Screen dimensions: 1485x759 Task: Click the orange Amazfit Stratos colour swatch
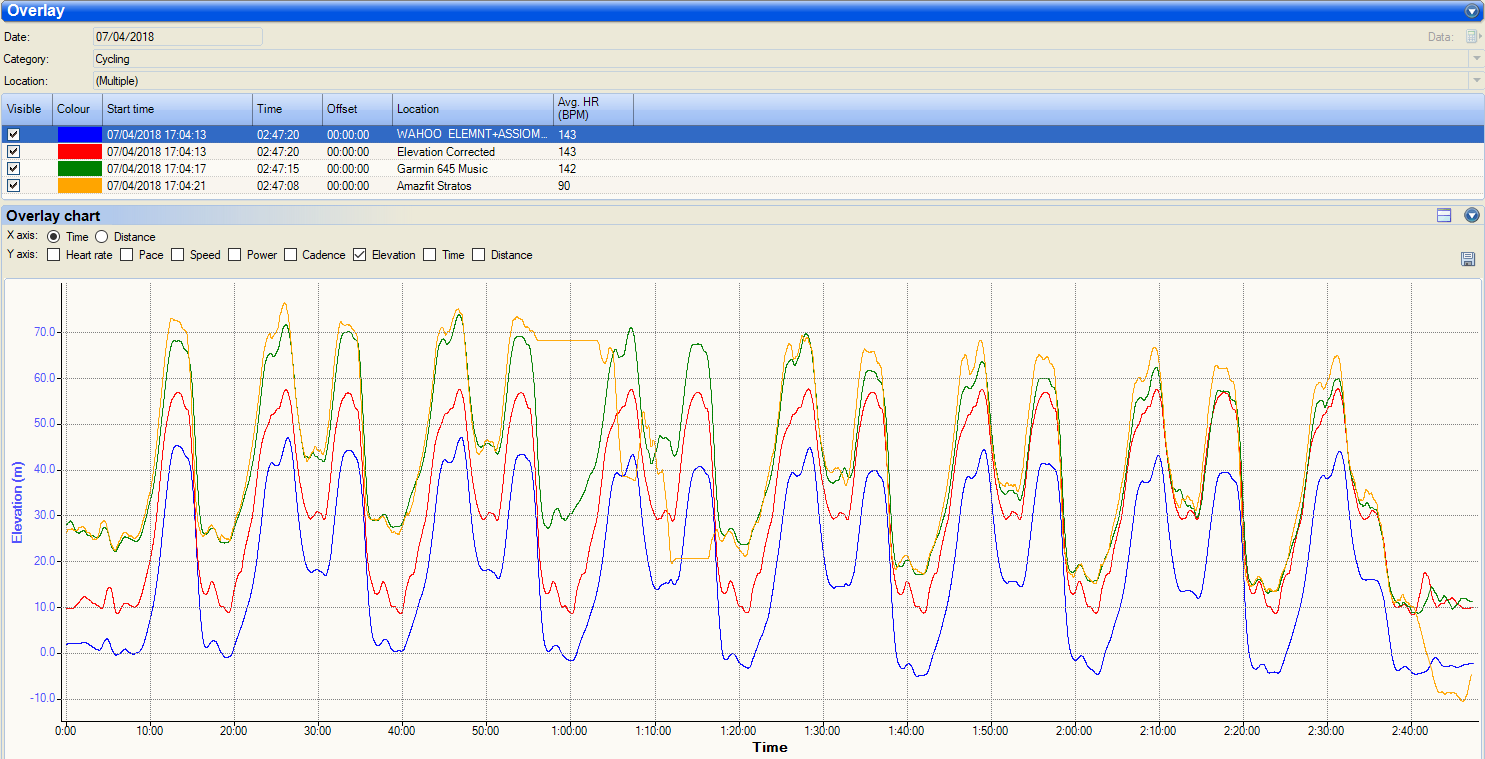point(79,186)
